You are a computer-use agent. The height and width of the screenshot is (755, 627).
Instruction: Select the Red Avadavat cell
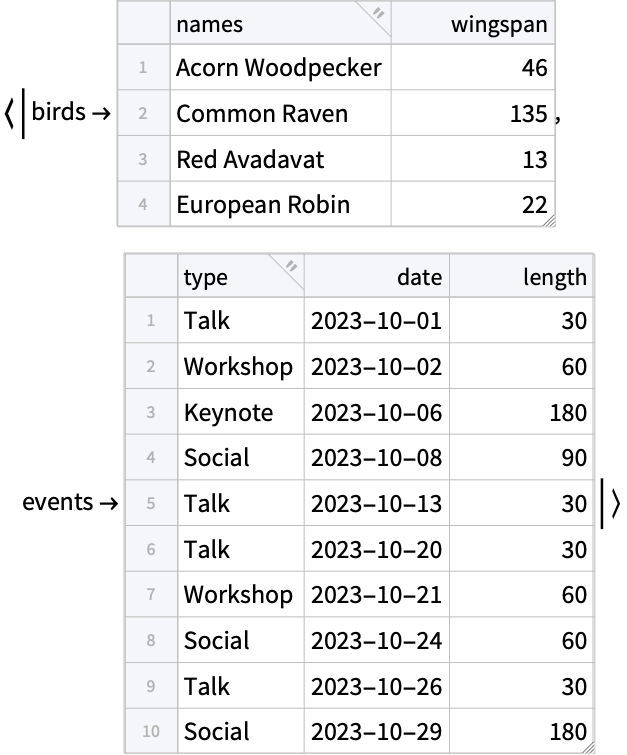tap(280, 159)
